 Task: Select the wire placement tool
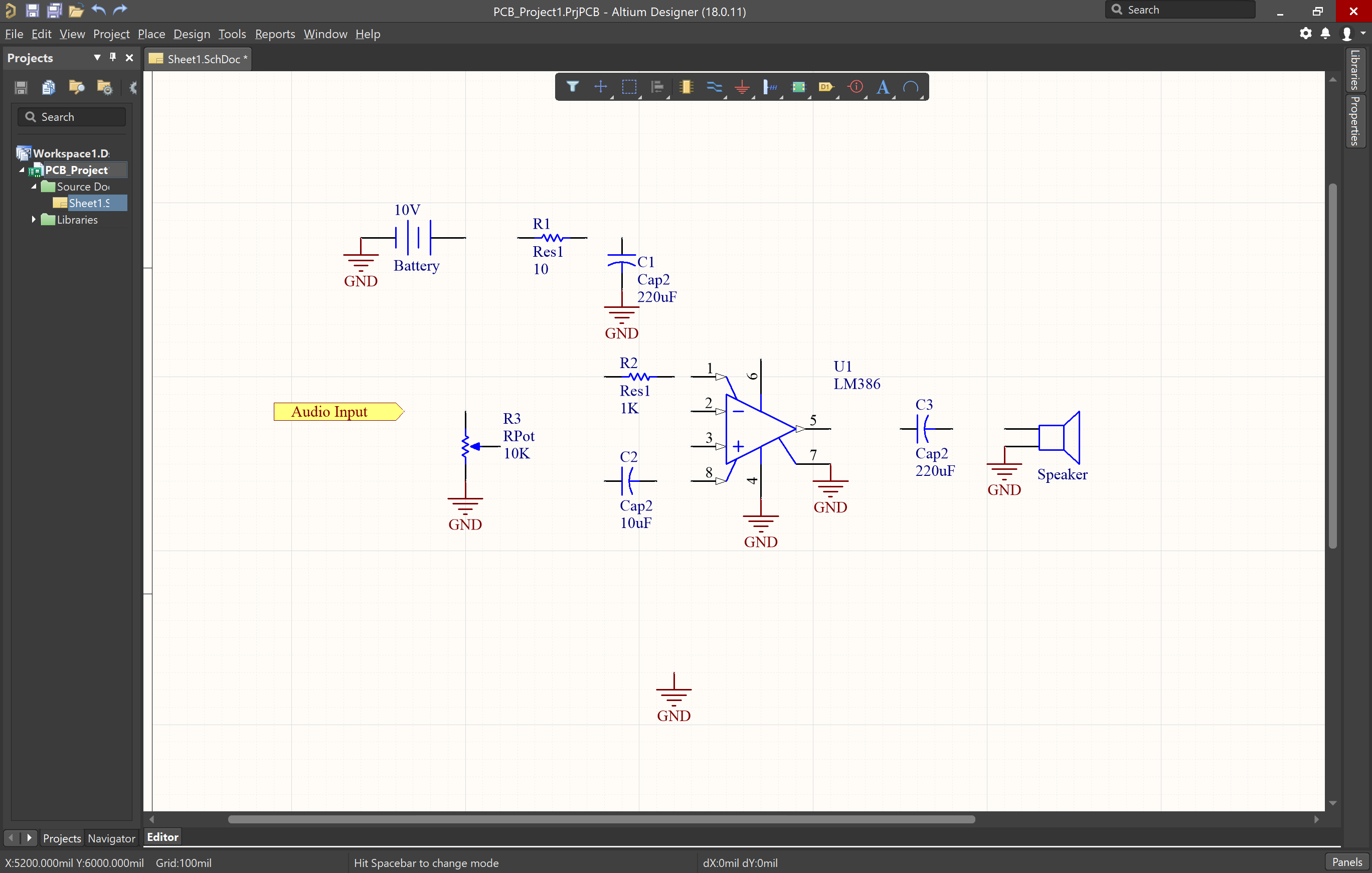click(713, 87)
